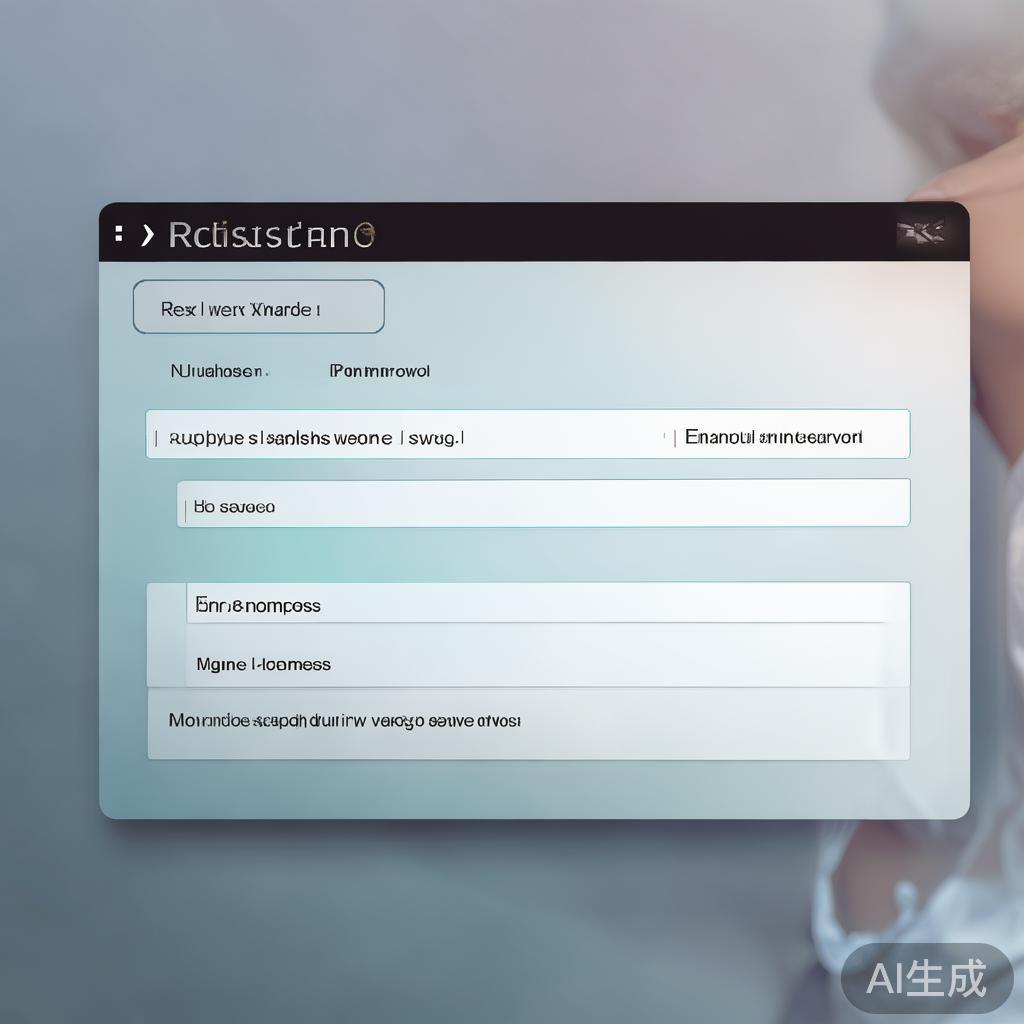Switch to the NJuahosen tab
1024x1024 pixels.
coord(219,372)
